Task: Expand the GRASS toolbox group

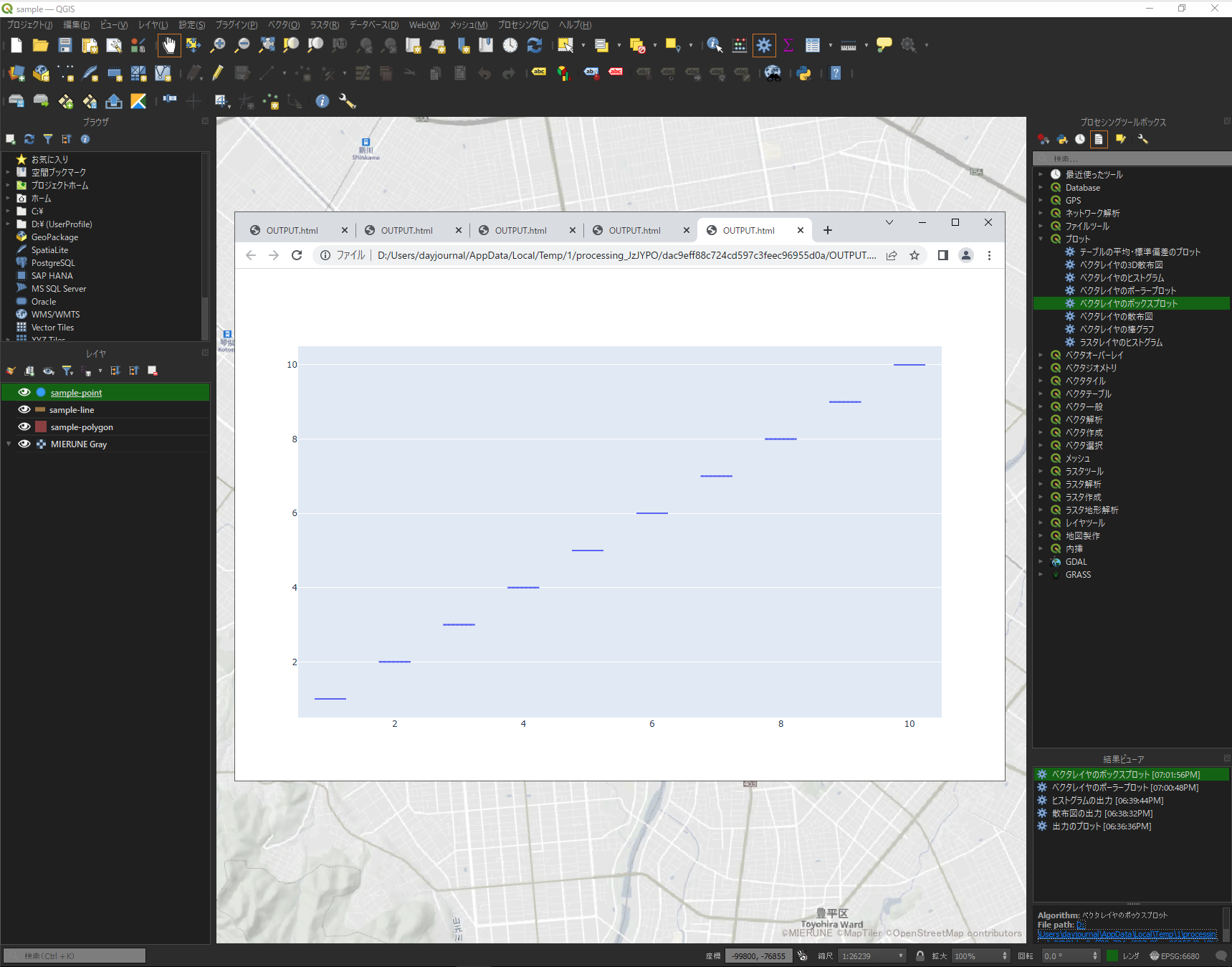Action: point(1041,574)
